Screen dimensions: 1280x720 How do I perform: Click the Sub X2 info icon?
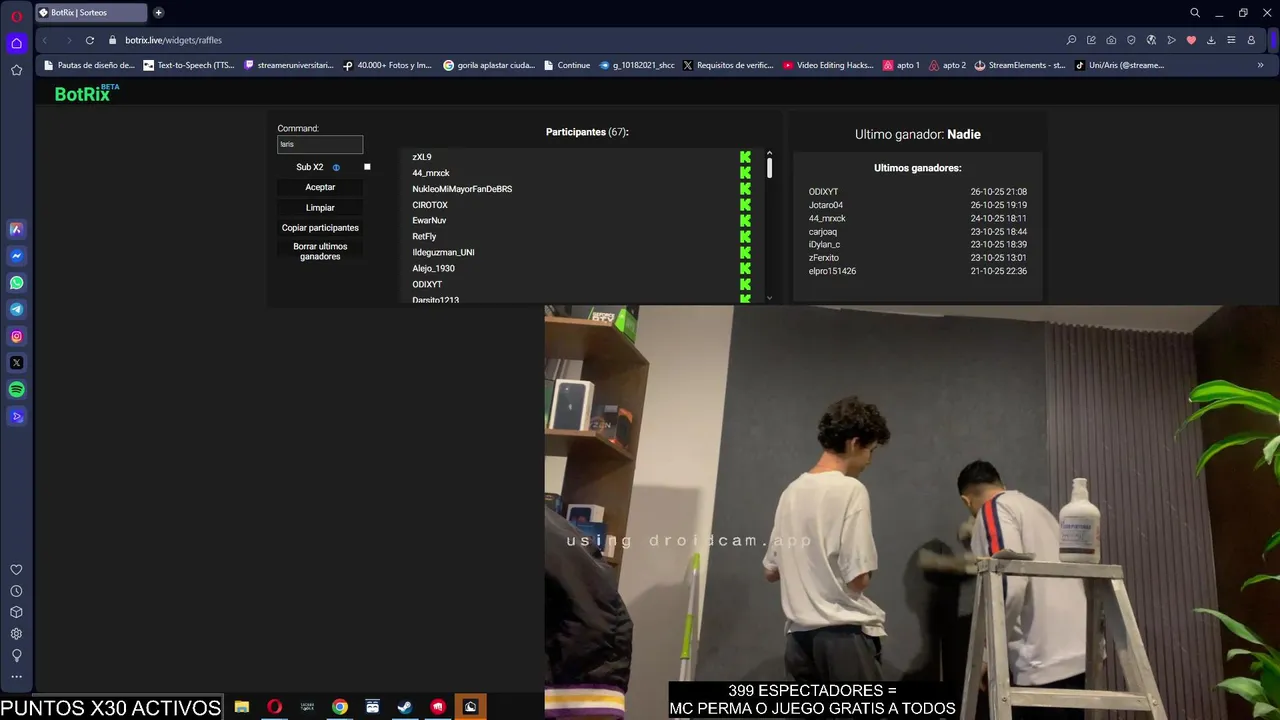tap(336, 167)
